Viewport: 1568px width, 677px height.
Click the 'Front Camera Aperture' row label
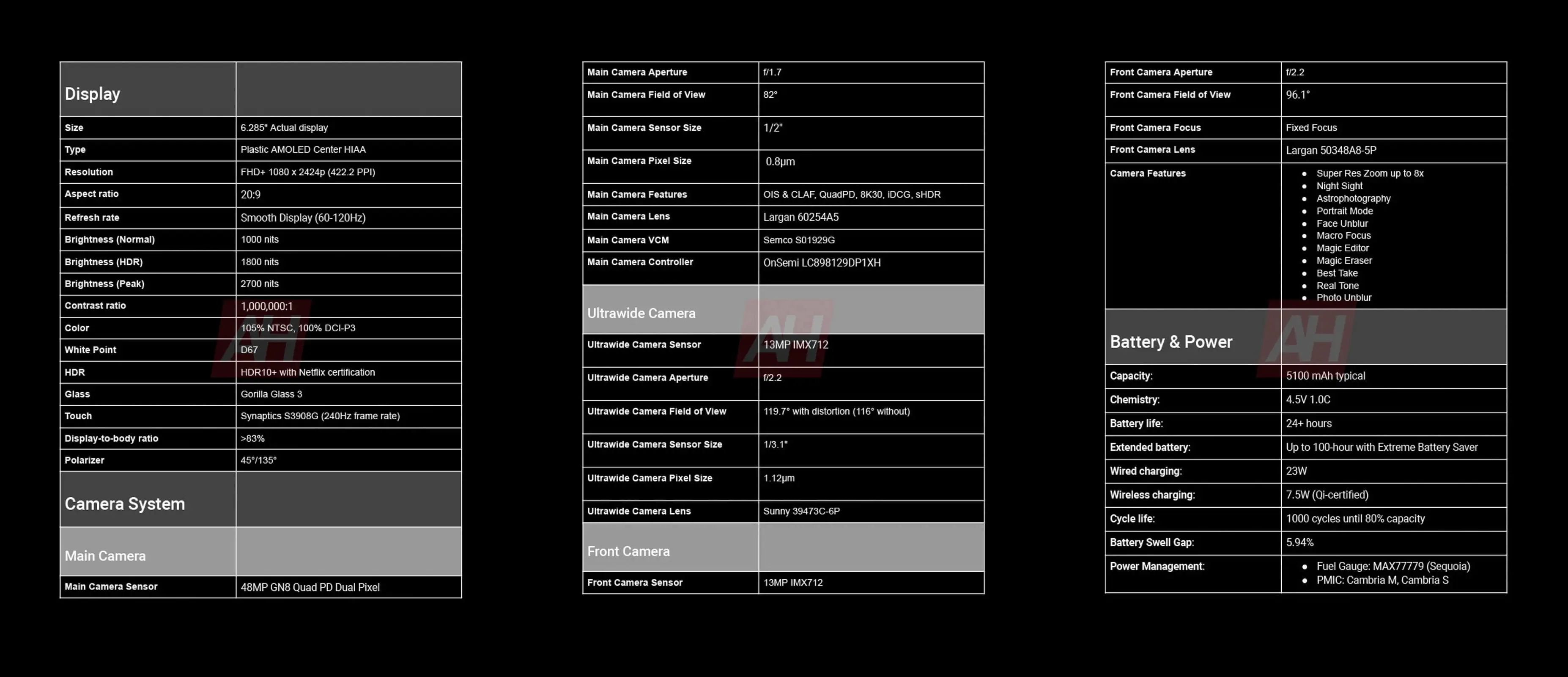1161,72
